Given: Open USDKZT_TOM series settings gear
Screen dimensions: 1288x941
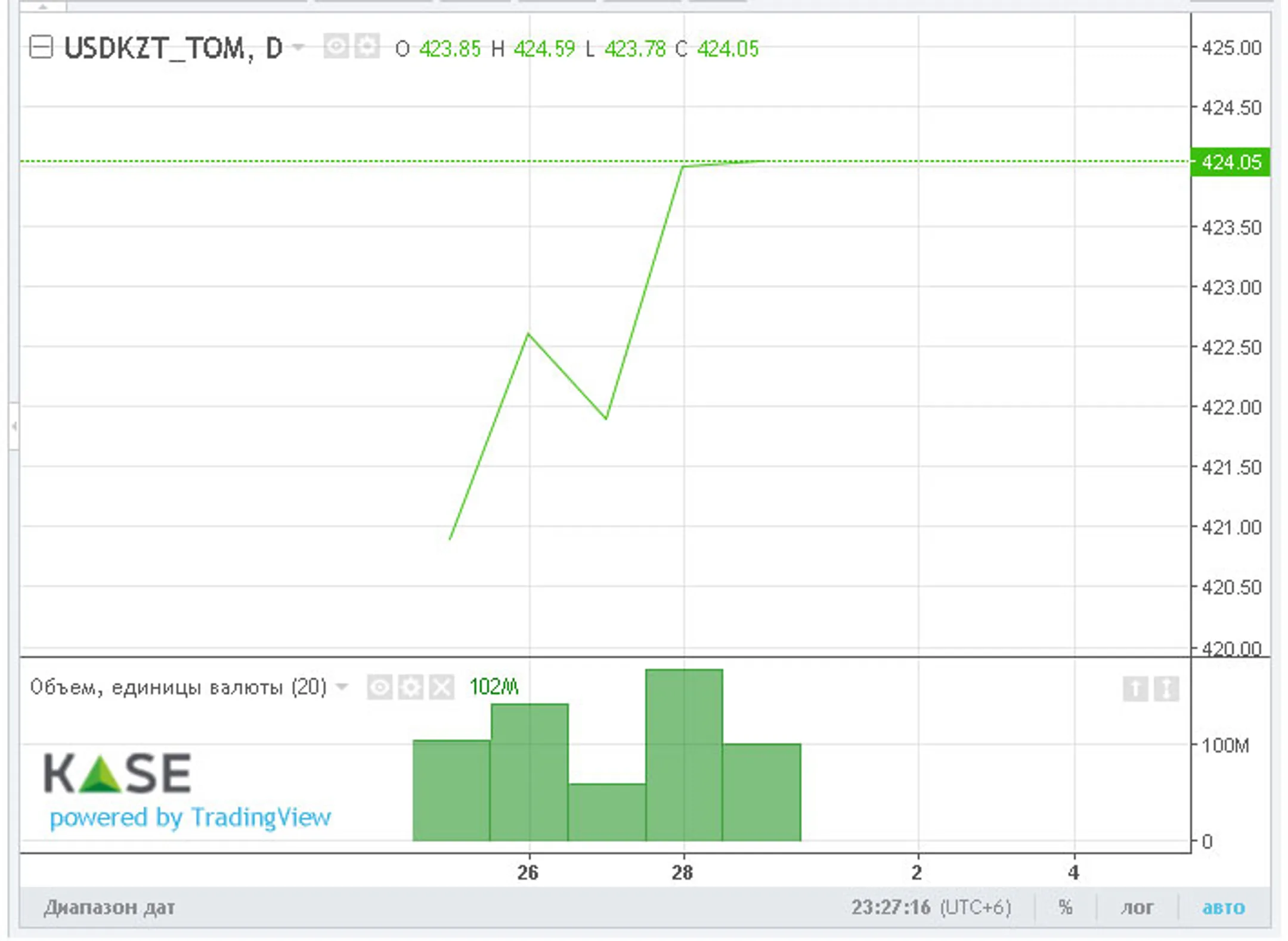Looking at the screenshot, I should click(x=367, y=47).
